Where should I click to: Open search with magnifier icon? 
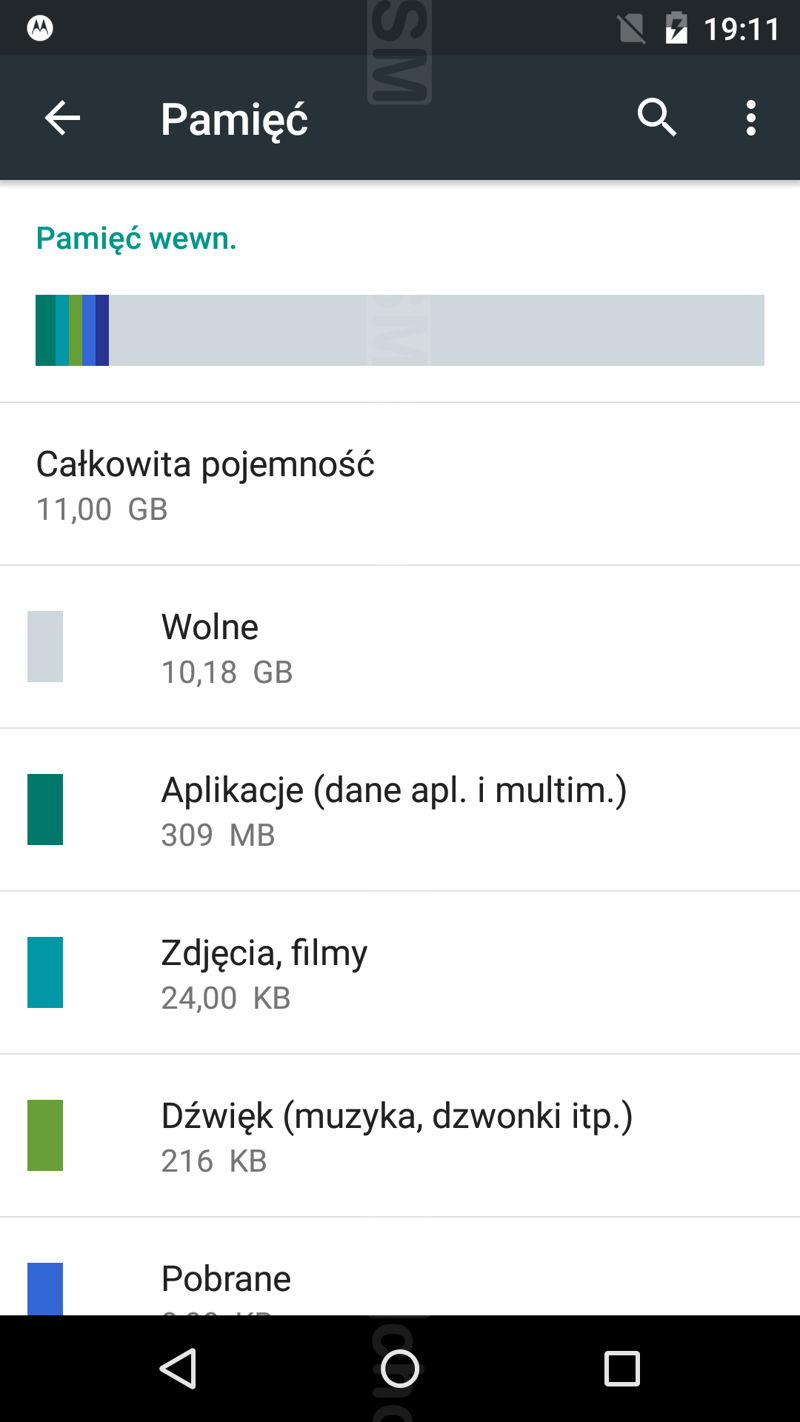(657, 118)
